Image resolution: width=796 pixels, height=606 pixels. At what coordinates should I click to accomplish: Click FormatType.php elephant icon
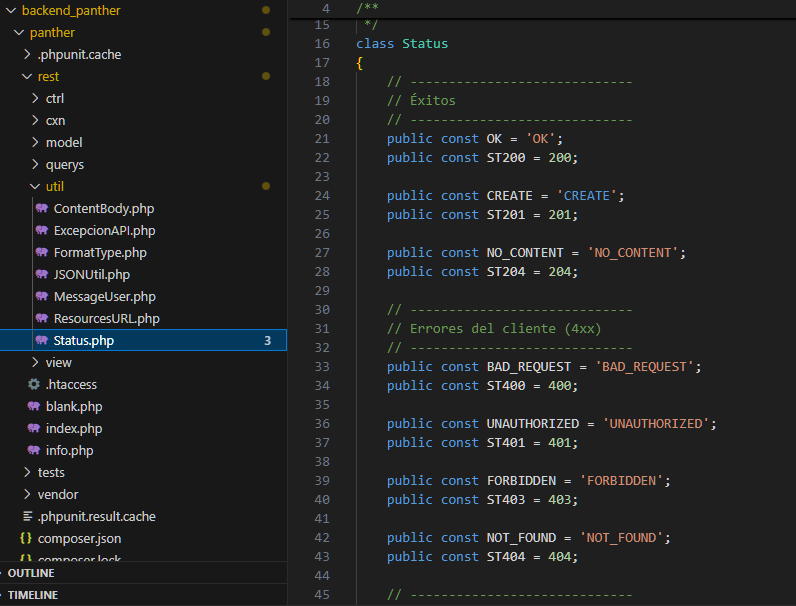pos(42,252)
